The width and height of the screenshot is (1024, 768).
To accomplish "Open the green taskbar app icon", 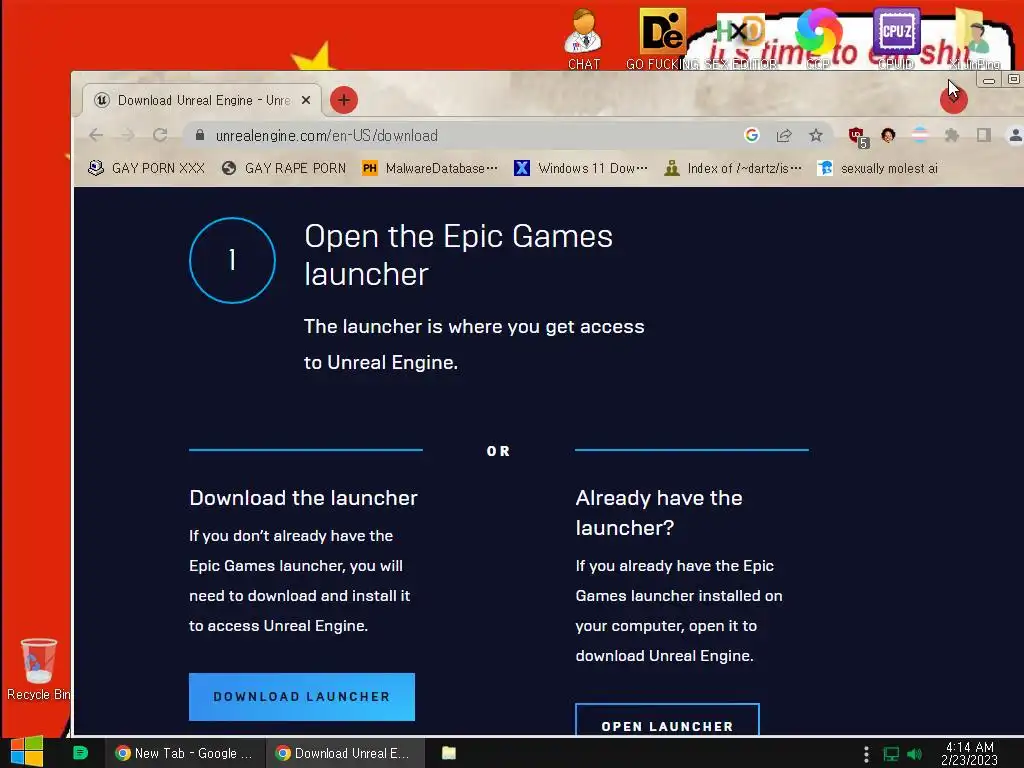I will [80, 753].
